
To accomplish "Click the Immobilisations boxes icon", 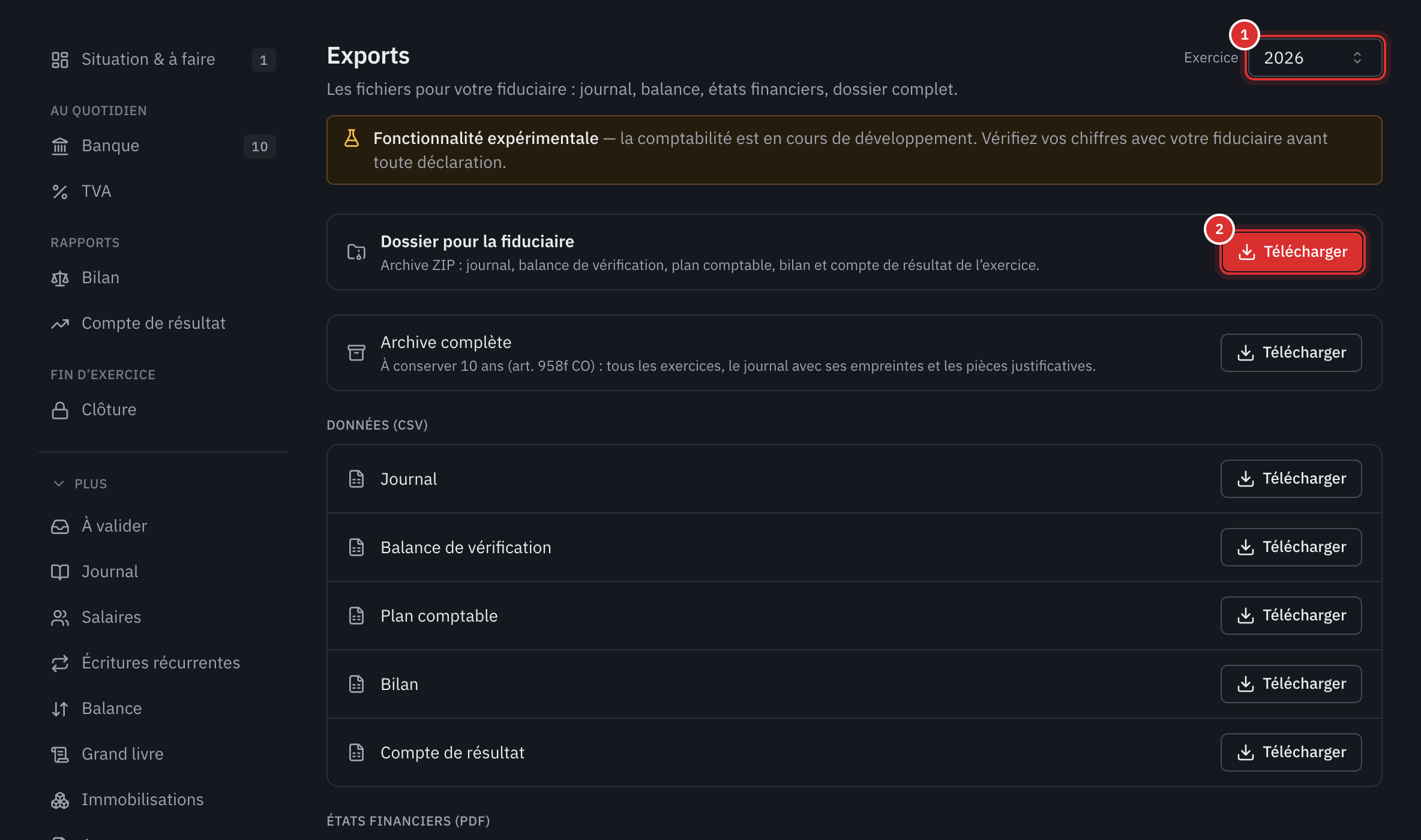I will [x=60, y=800].
